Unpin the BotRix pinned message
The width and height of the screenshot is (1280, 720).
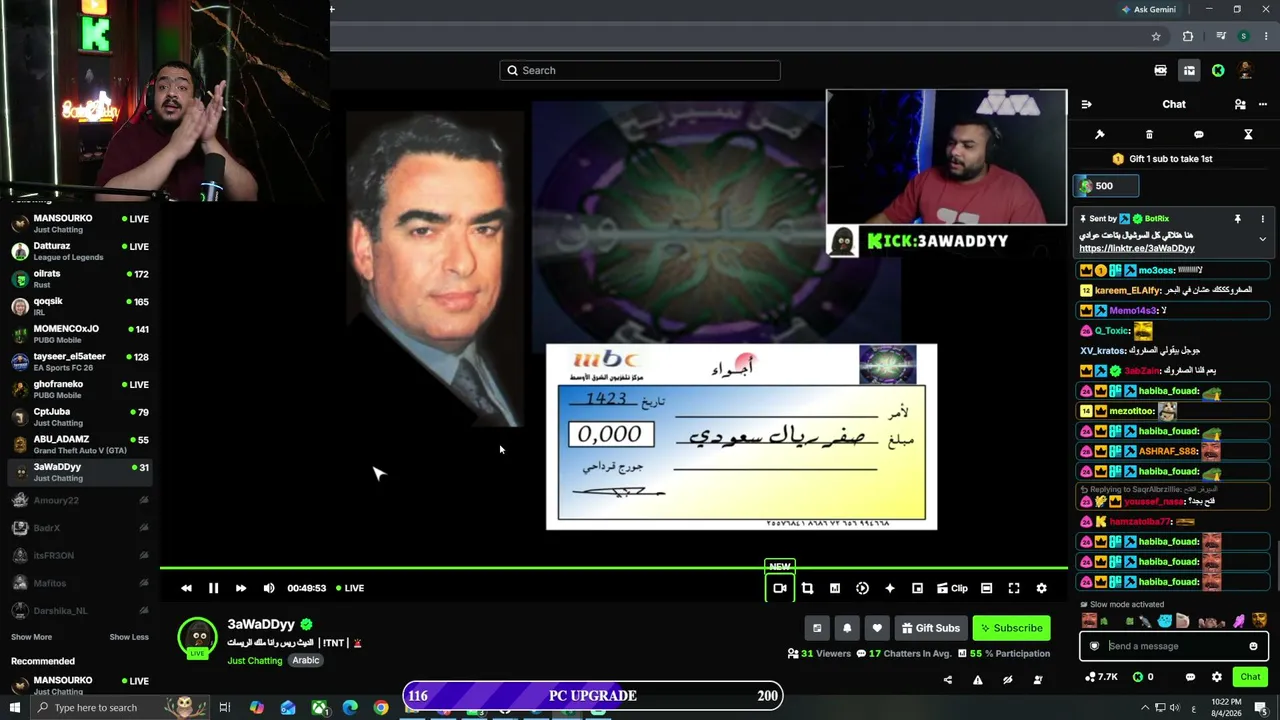tap(1237, 219)
